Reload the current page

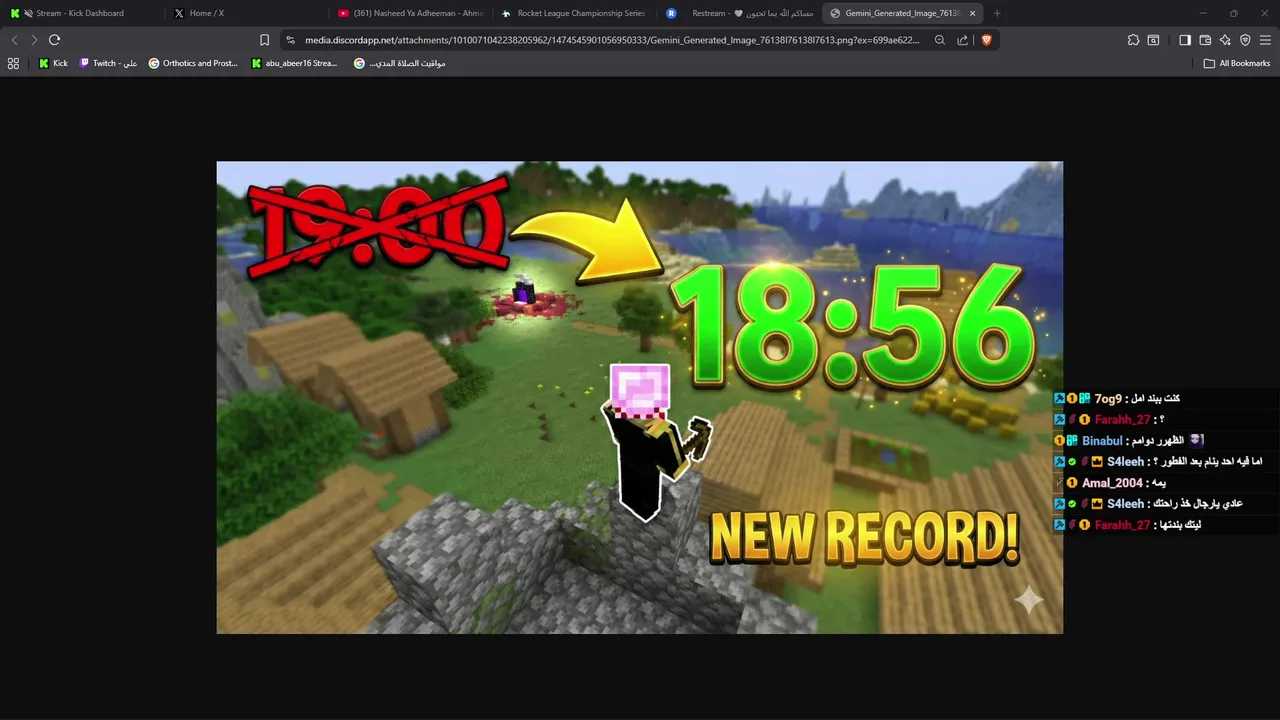54,40
